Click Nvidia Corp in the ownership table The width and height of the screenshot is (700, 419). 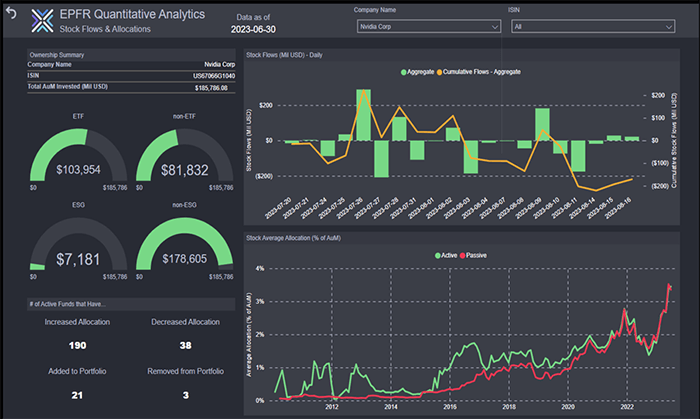(220, 64)
